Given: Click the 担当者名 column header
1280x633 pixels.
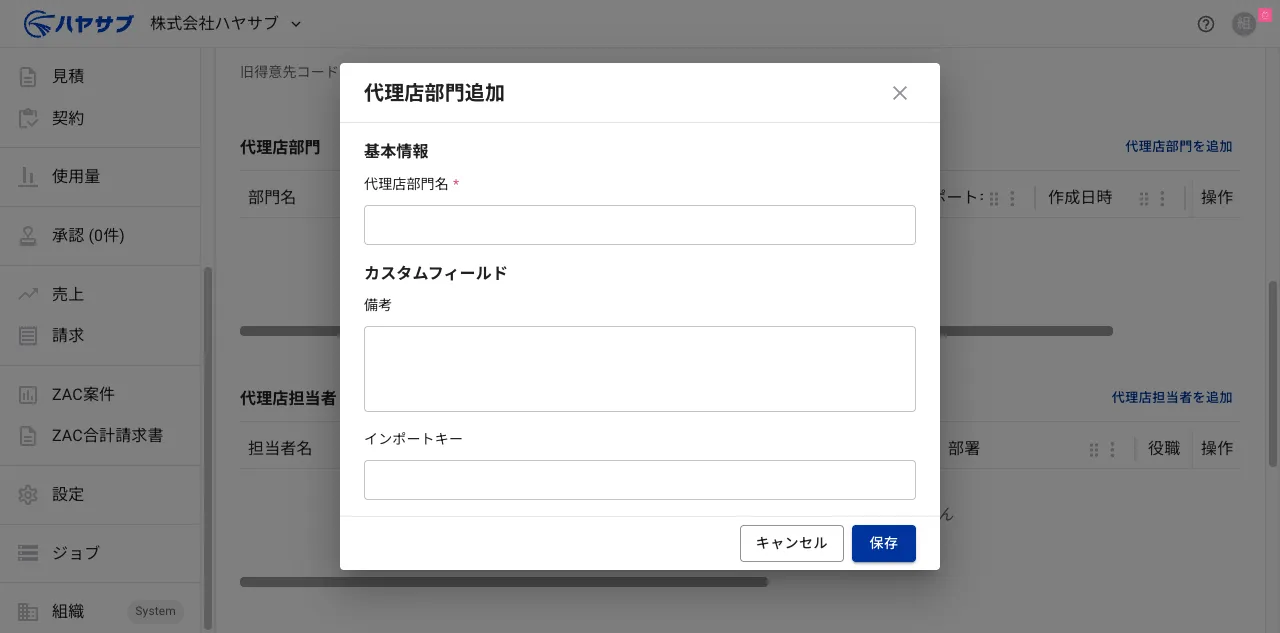Looking at the screenshot, I should coord(280,449).
